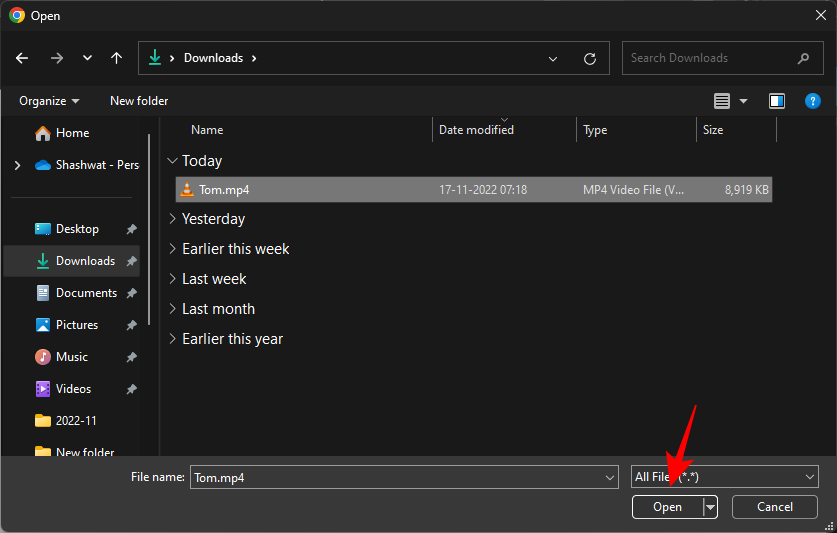This screenshot has height=533, width=837.
Task: Unpin Desktop using its pin icon
Action: pos(132,229)
